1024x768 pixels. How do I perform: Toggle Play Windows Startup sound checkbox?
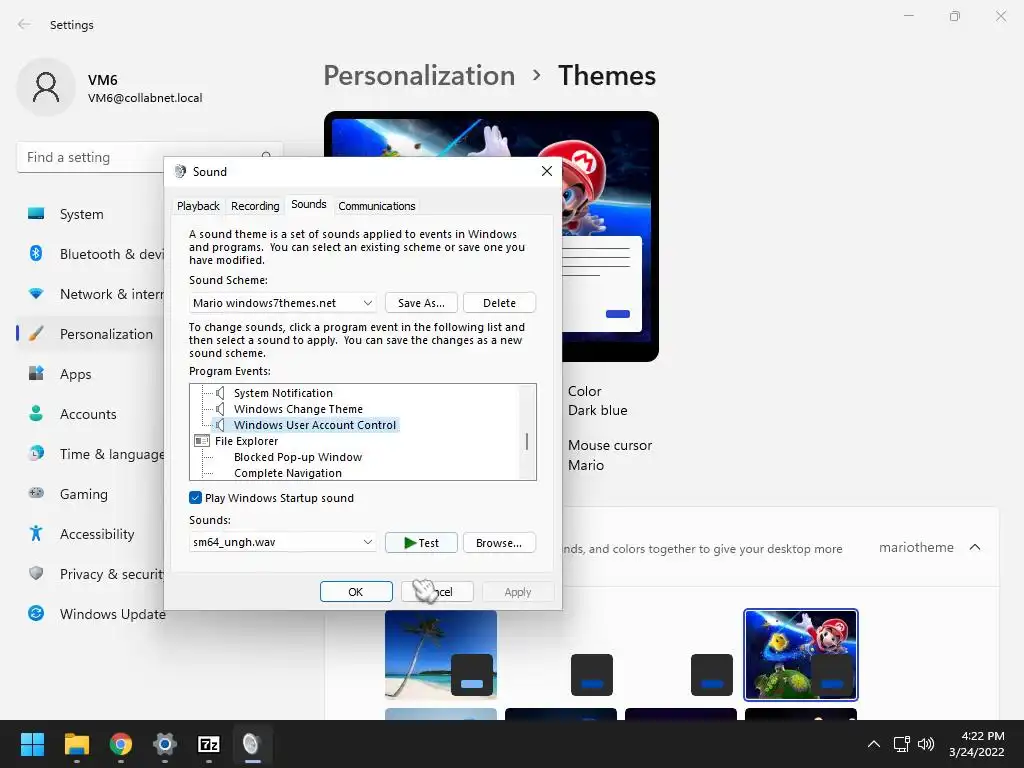tap(195, 498)
